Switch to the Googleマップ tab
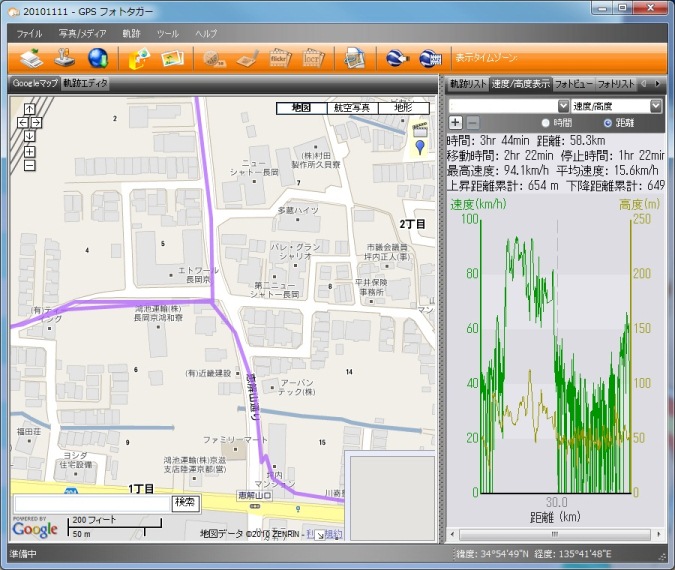 coord(35,84)
